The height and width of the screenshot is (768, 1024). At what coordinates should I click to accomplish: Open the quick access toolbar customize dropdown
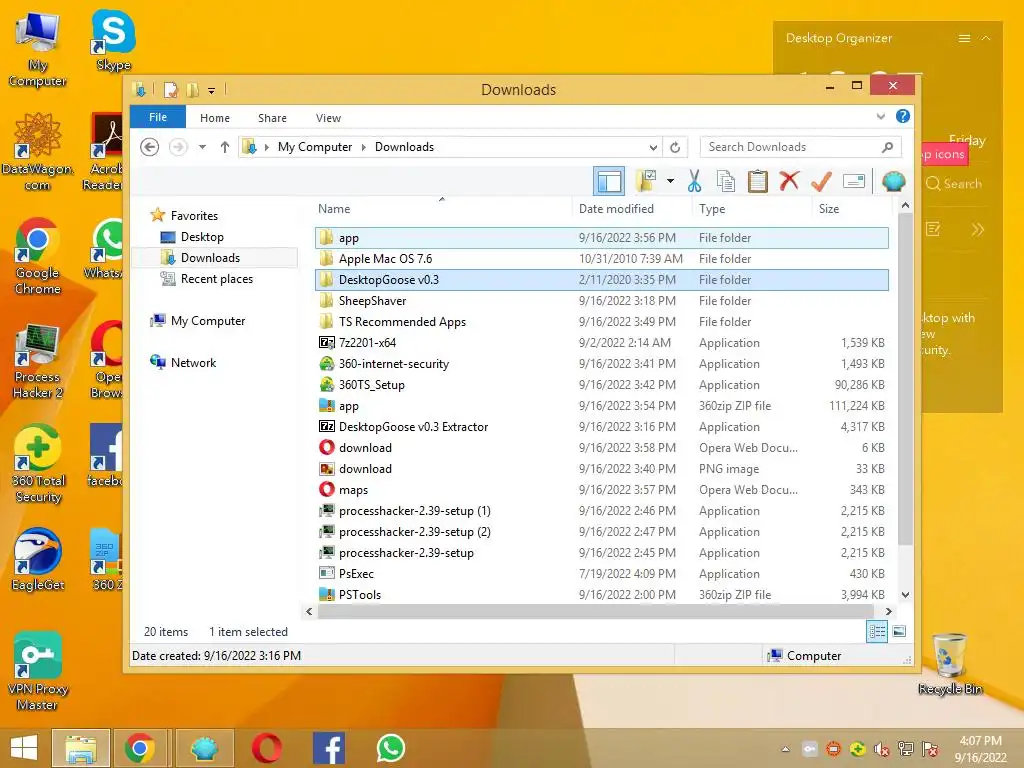[212, 90]
